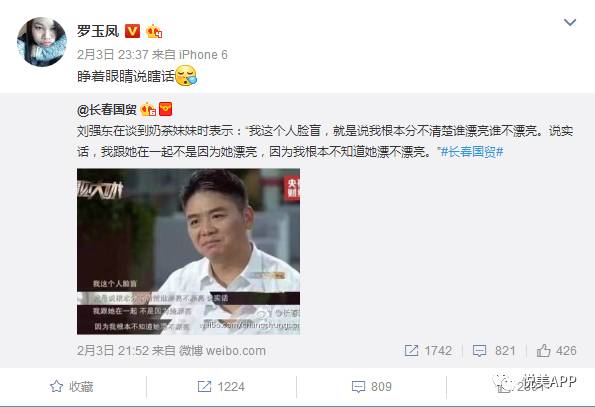Click the crown member icon beside 罗玉凤
Viewport: 595px width, 407px height.
[154, 31]
